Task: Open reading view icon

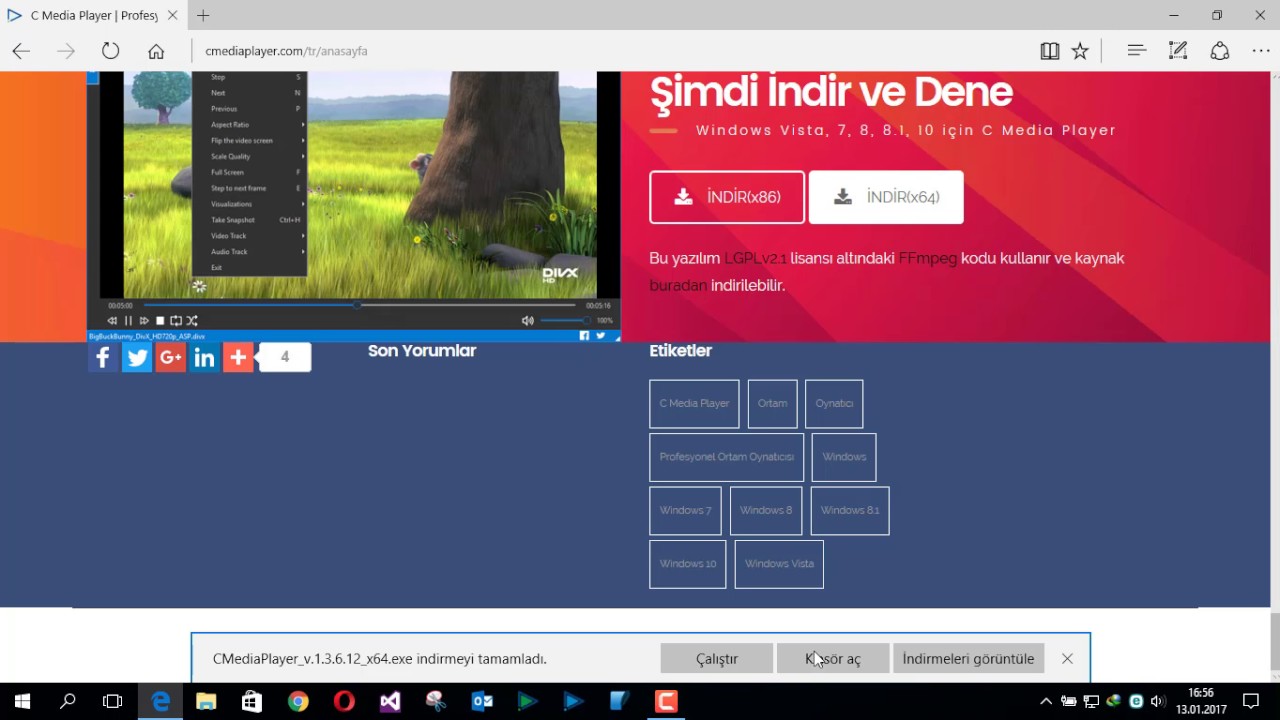Action: coord(1049,51)
